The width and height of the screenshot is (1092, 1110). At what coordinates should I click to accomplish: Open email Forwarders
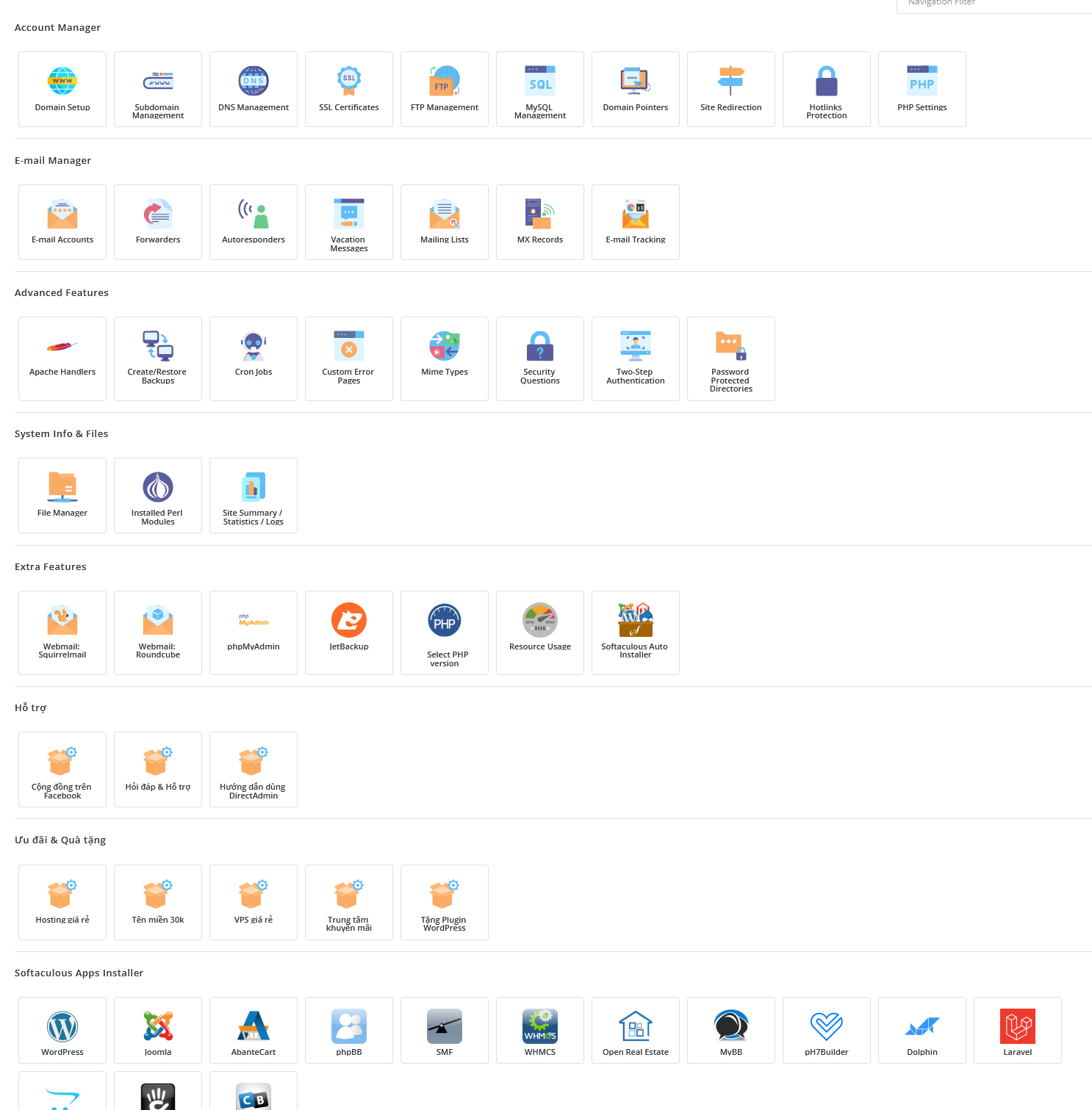(x=158, y=222)
